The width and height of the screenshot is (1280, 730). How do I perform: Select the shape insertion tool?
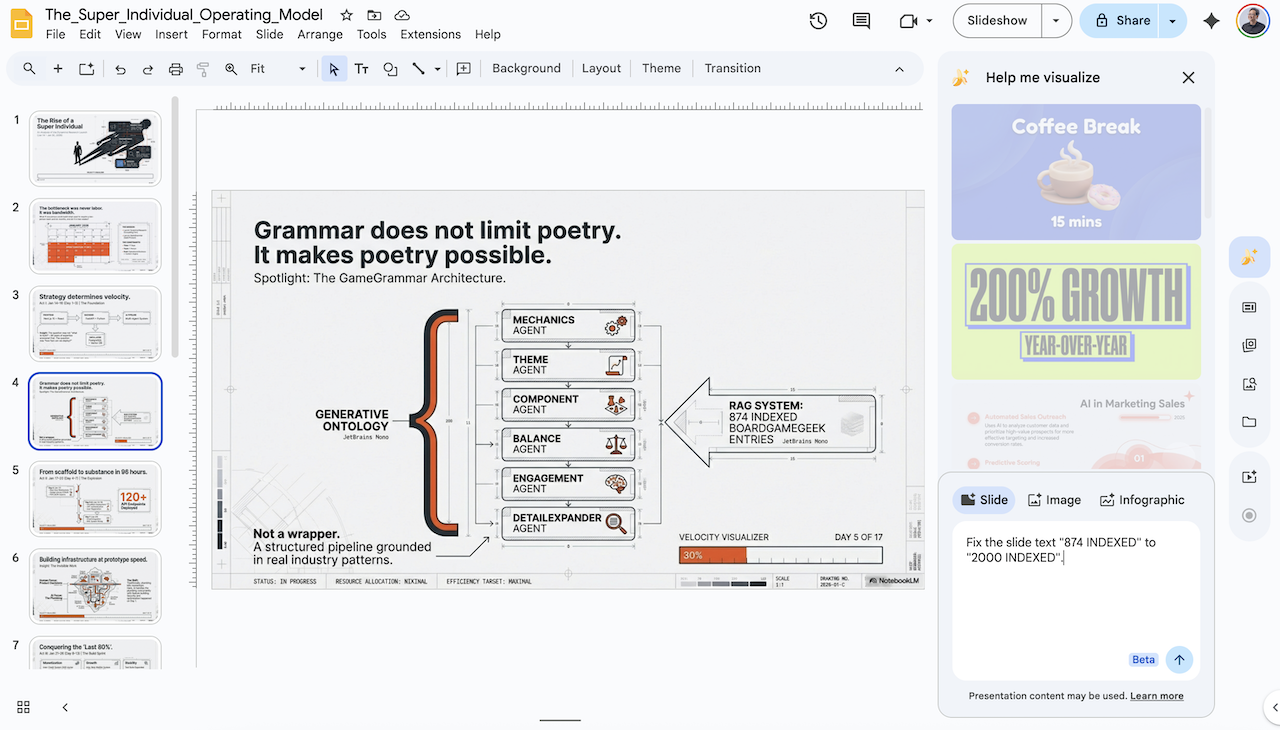click(390, 68)
